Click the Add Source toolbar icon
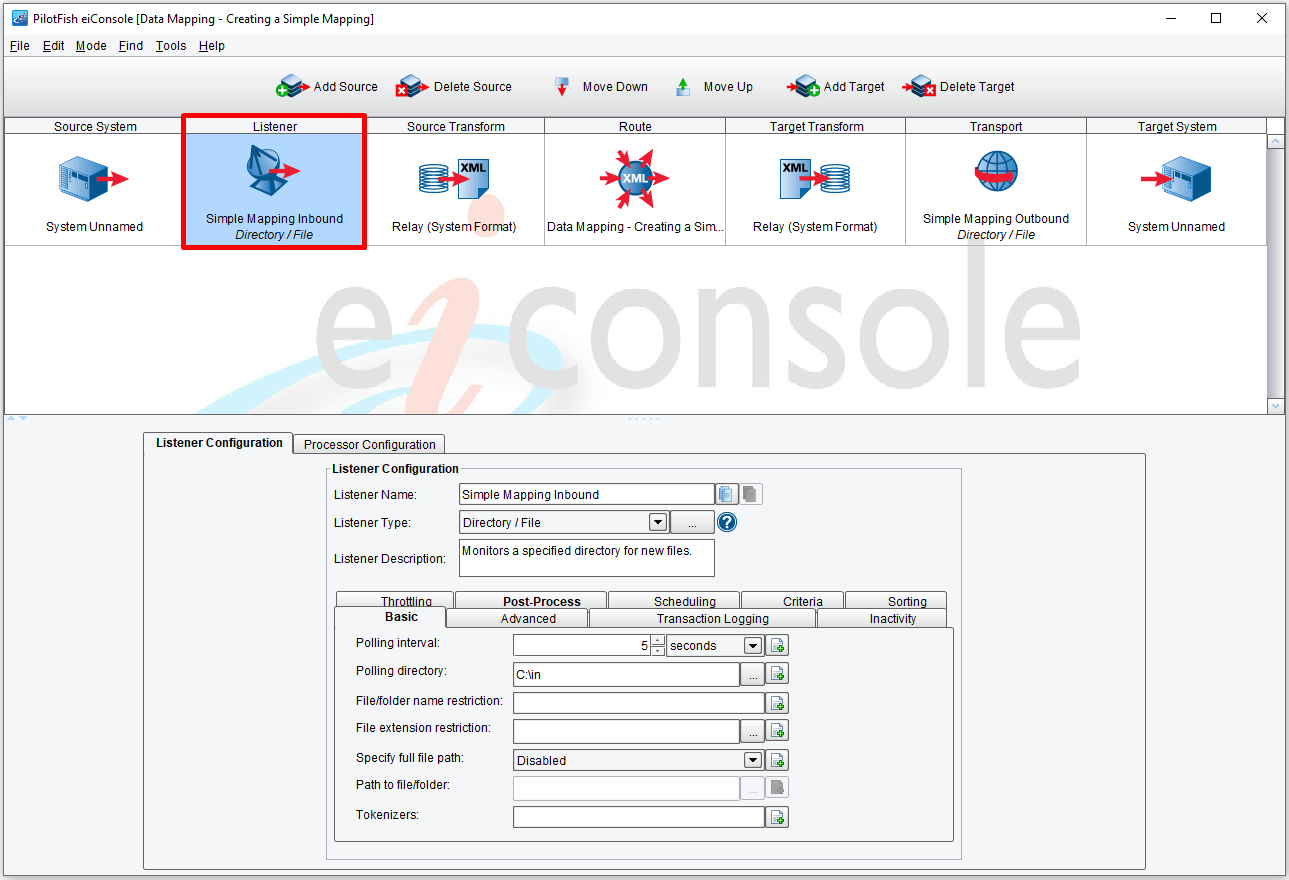Screen dimensions: 1289x880 click(292, 87)
